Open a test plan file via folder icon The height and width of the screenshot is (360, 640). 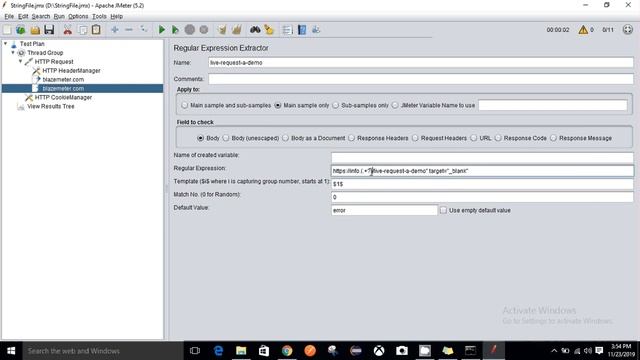[x=35, y=30]
